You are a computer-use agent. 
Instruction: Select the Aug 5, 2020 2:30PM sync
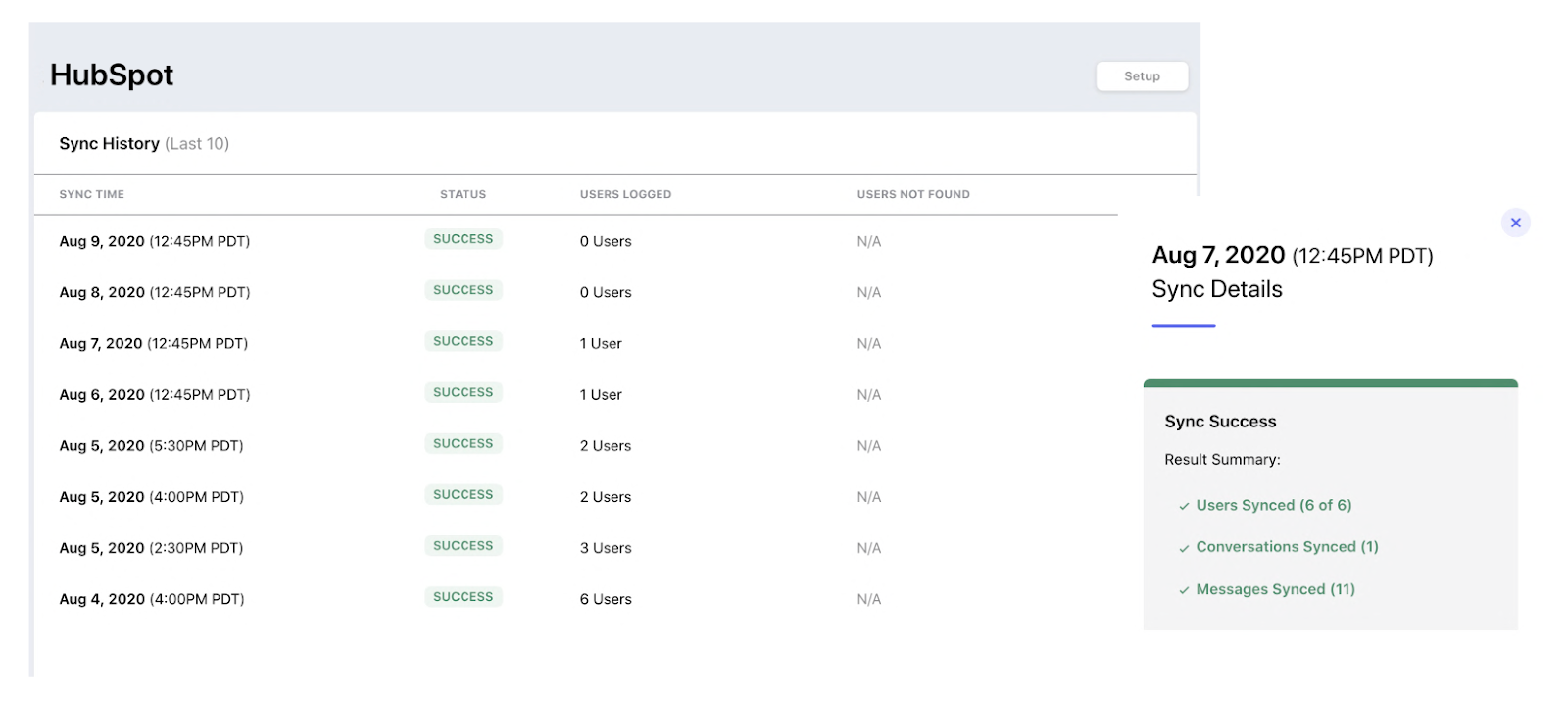576,548
